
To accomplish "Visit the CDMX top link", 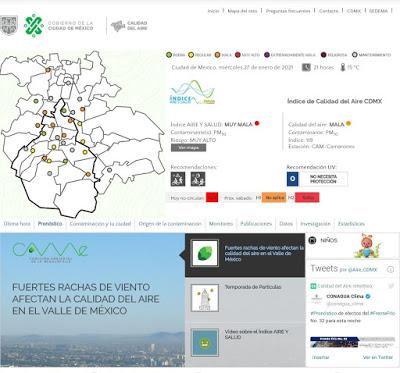I will point(354,11).
